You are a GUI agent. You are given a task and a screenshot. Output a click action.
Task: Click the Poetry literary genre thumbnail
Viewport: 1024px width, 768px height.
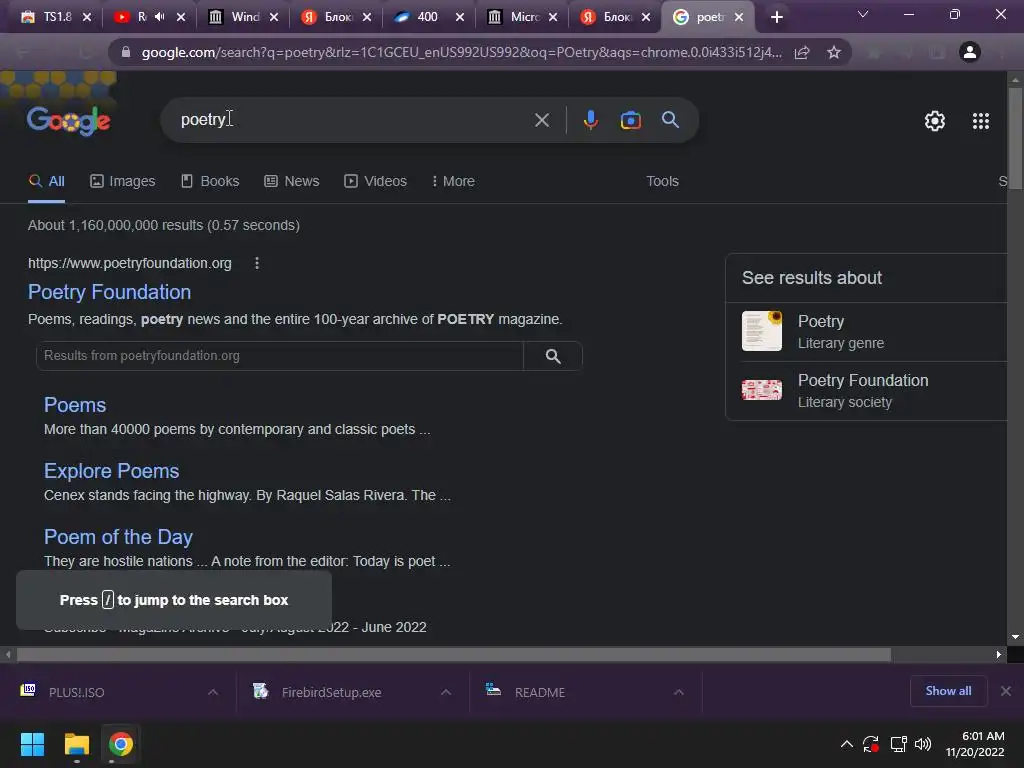click(x=761, y=331)
